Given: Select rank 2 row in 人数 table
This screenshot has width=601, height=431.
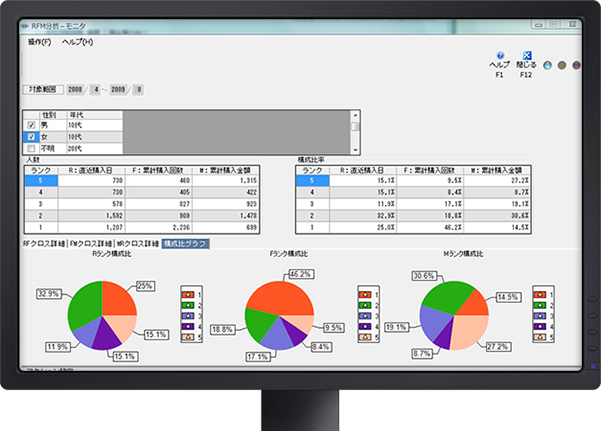Looking at the screenshot, I should pos(142,216).
